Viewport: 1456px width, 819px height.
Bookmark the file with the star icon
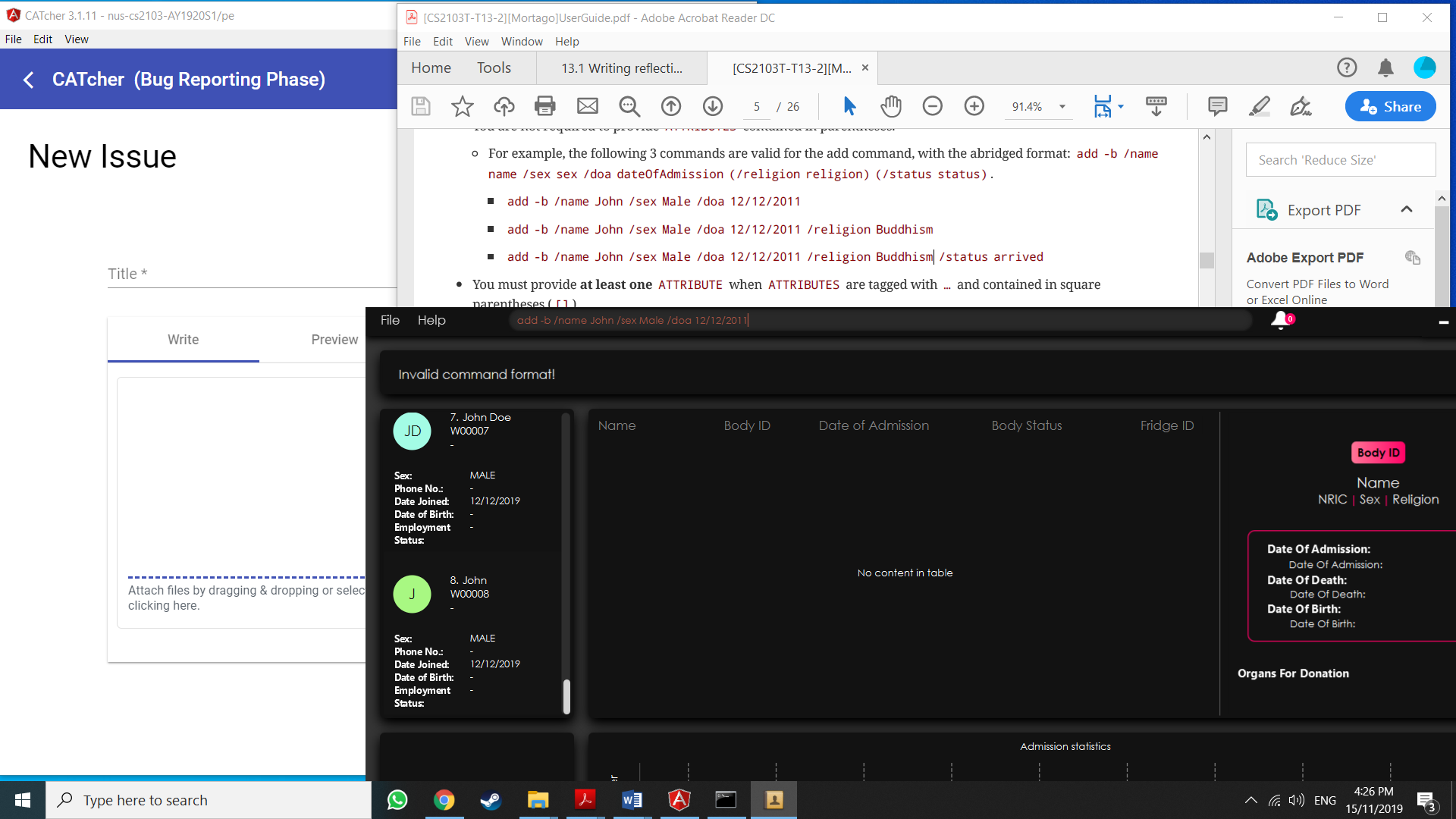462,106
